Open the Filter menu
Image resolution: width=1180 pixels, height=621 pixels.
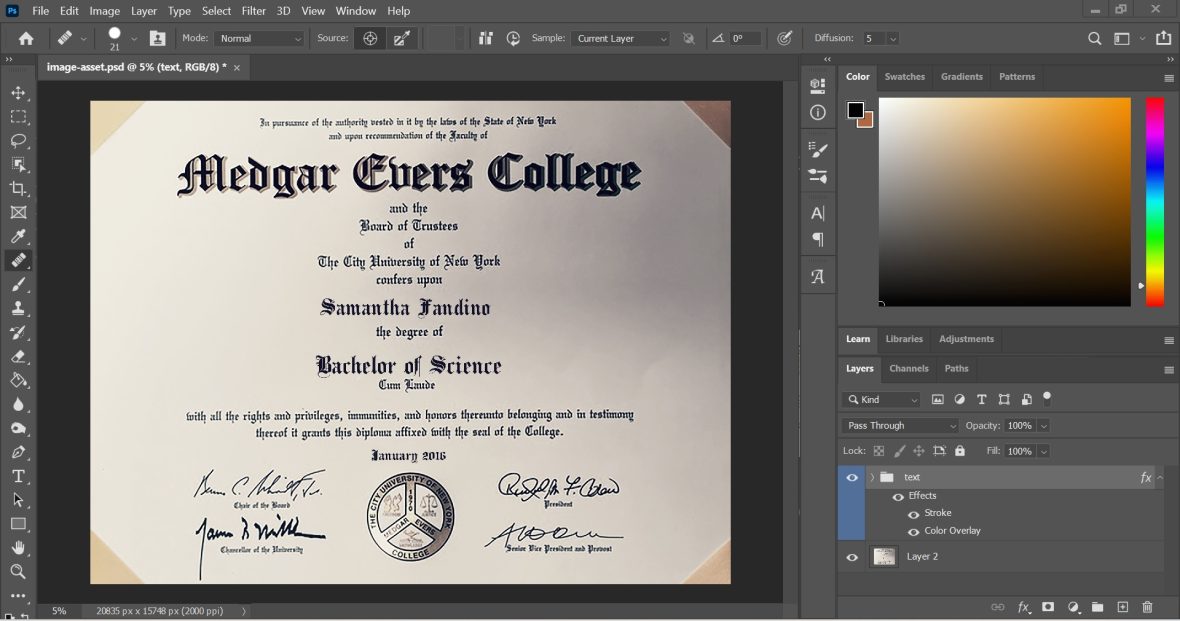254,11
